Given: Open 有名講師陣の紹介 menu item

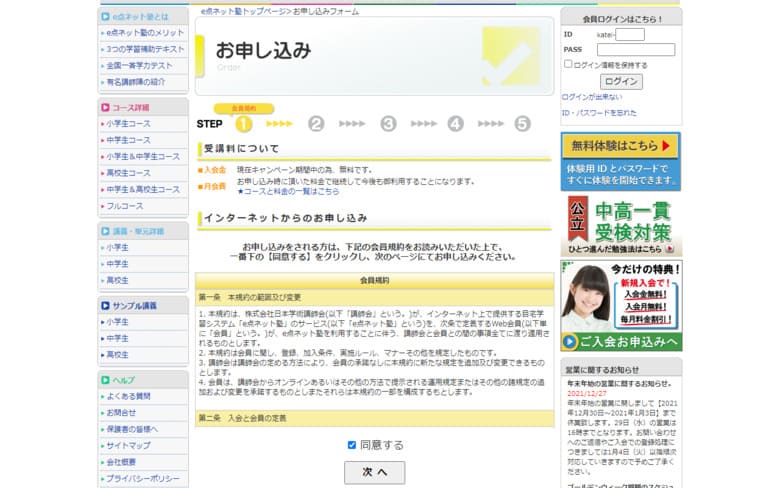Looking at the screenshot, I should tap(135, 82).
